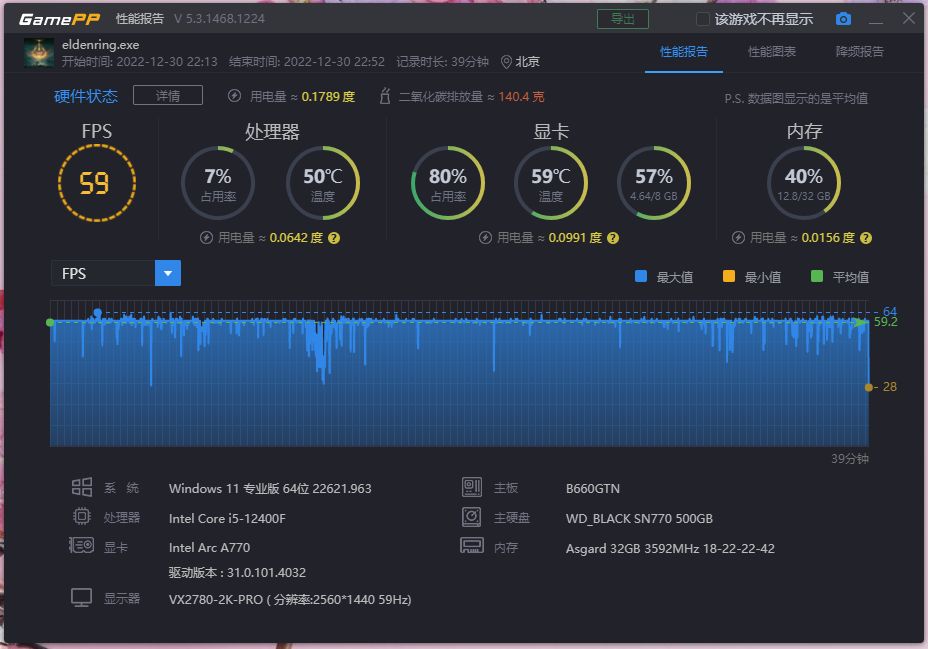Open the 内存 用电量 question mark tooltip

click(865, 238)
